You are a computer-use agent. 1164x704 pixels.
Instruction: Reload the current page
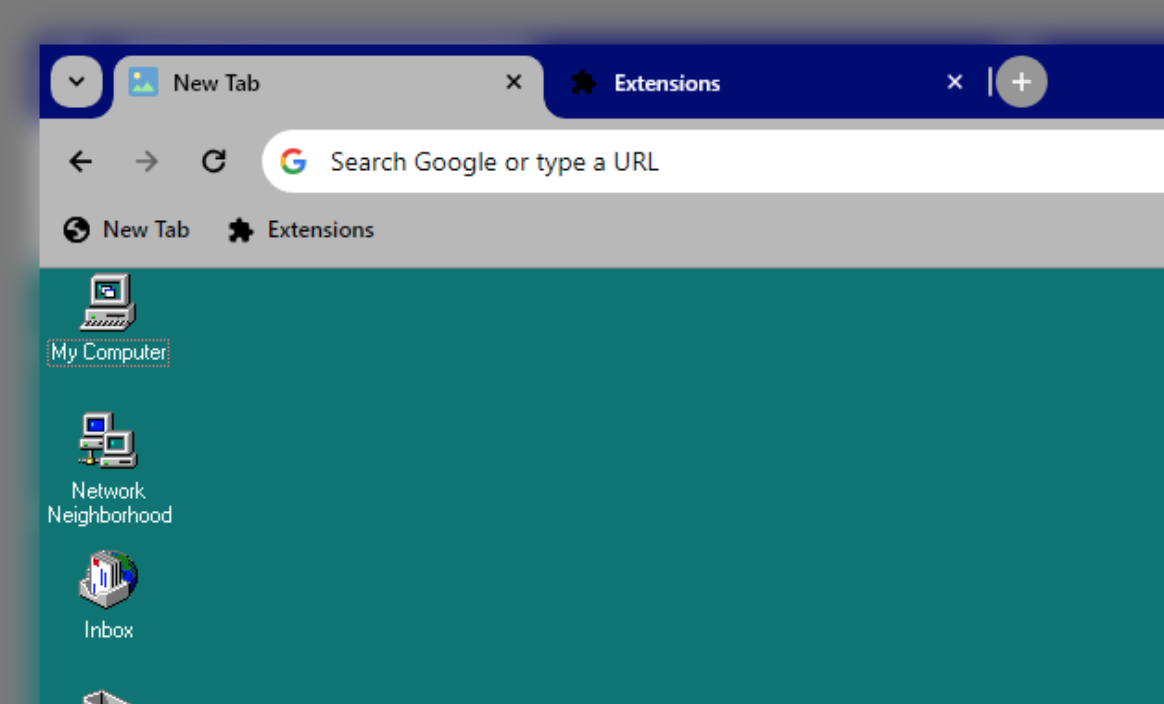[x=214, y=161]
